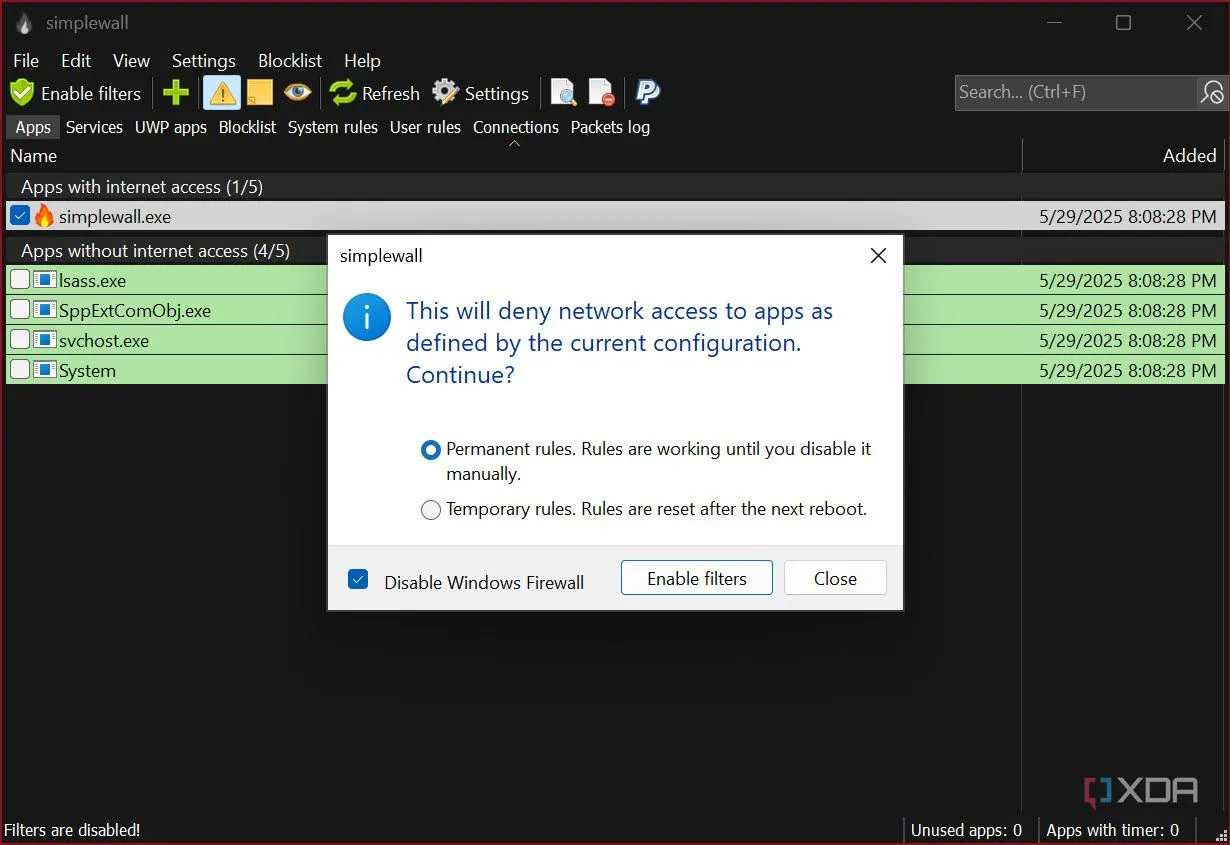Uncheck the simplewall.exe checkbox
Viewport: 1230px width, 845px height.
20,216
